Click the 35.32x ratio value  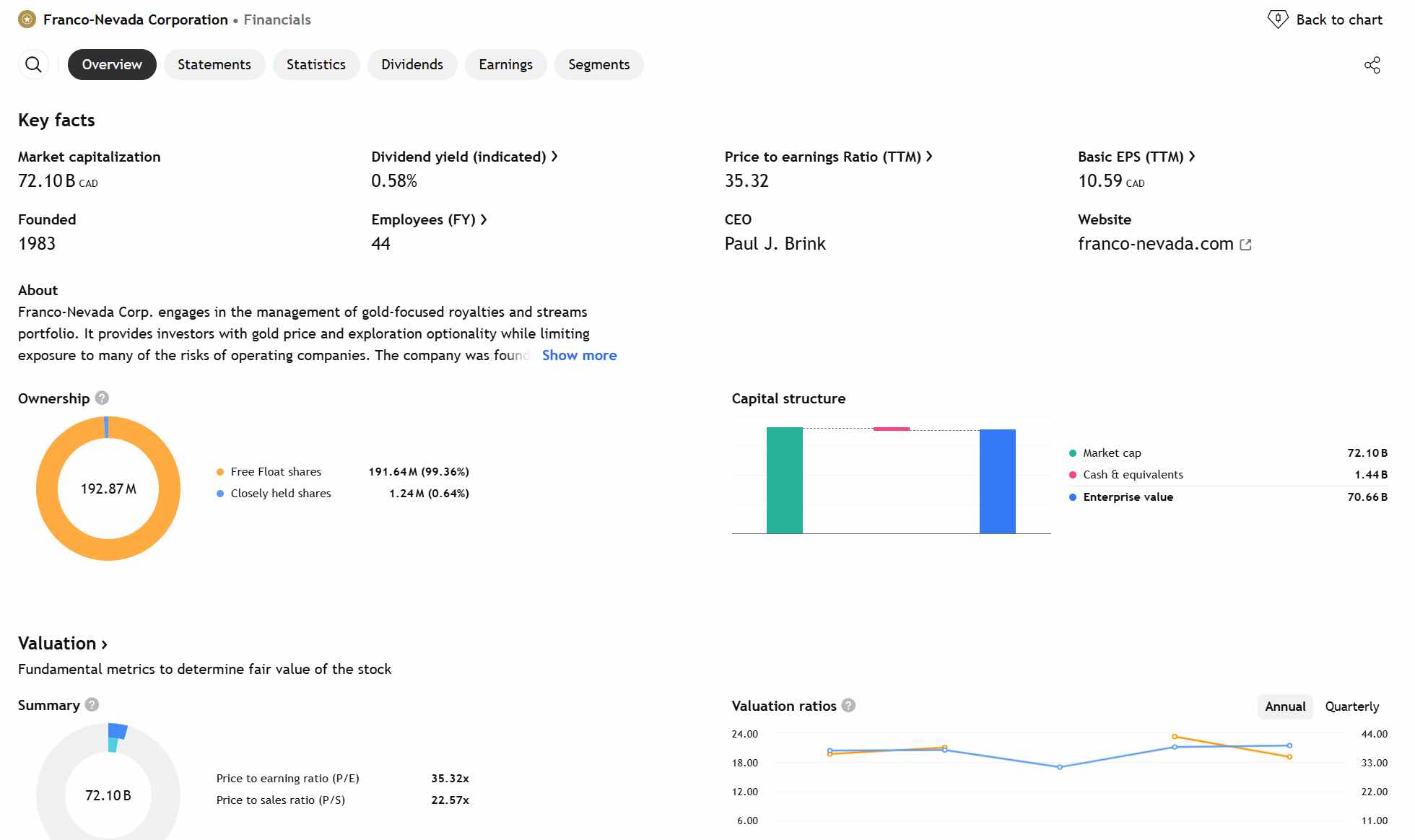pyautogui.click(x=450, y=779)
